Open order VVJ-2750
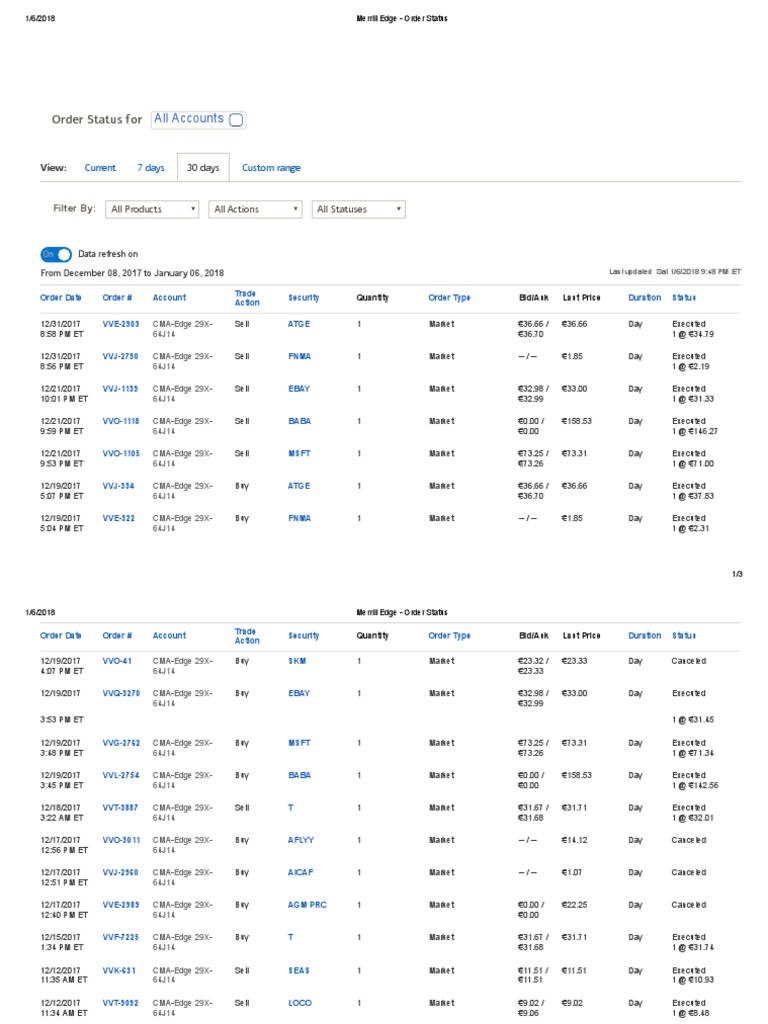The height and width of the screenshot is (1024, 768). (x=120, y=357)
